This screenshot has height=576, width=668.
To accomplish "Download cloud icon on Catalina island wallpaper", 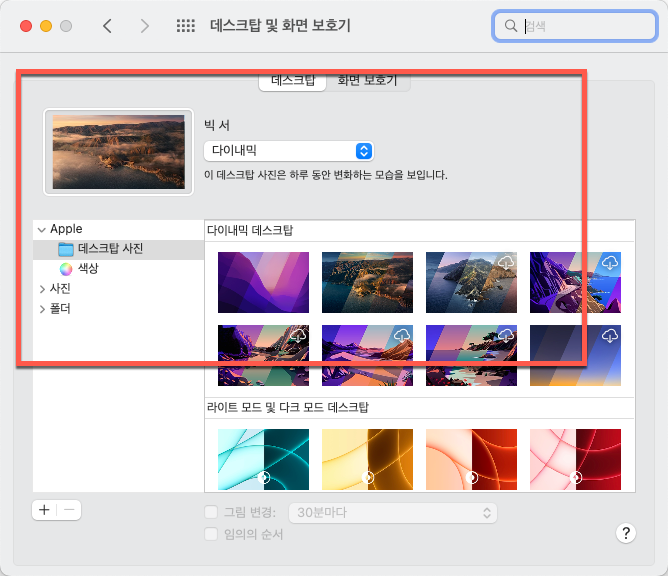I will pos(506,262).
